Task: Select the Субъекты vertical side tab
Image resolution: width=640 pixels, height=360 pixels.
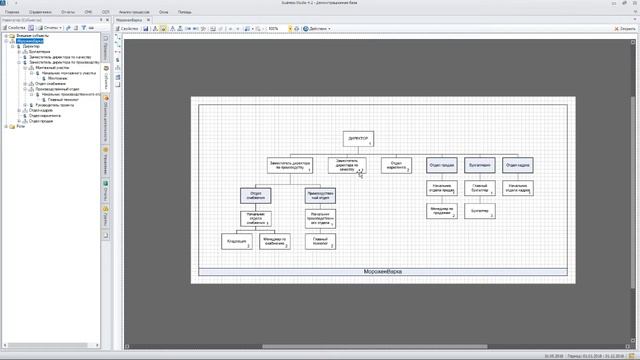Action: (x=106, y=78)
